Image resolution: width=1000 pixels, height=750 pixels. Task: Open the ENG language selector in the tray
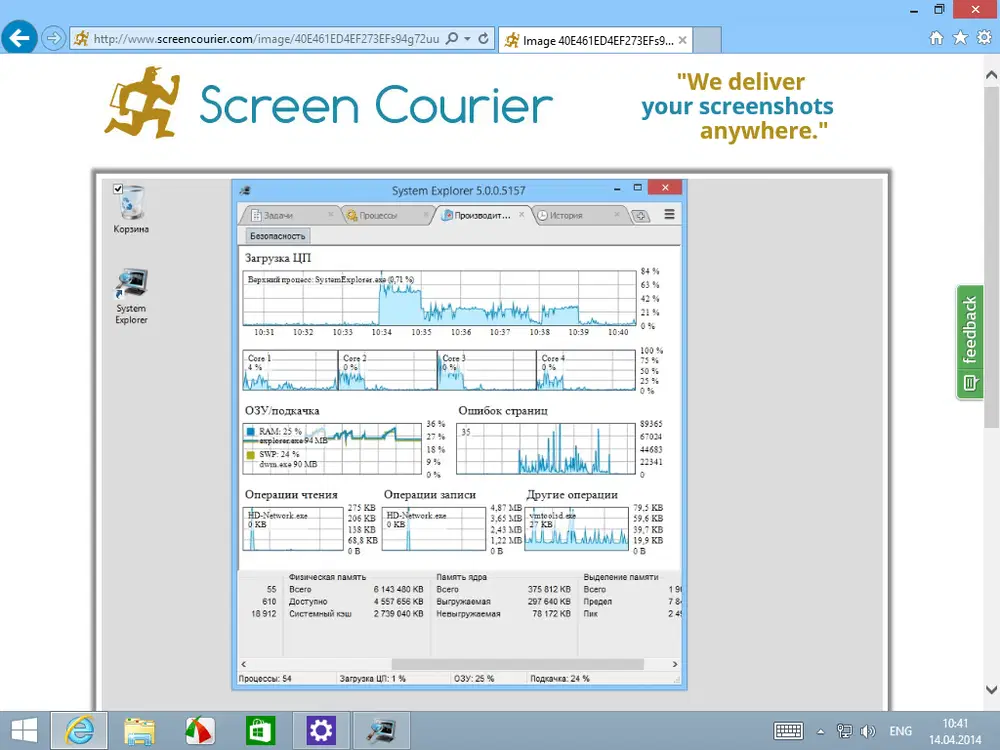[x=900, y=731]
